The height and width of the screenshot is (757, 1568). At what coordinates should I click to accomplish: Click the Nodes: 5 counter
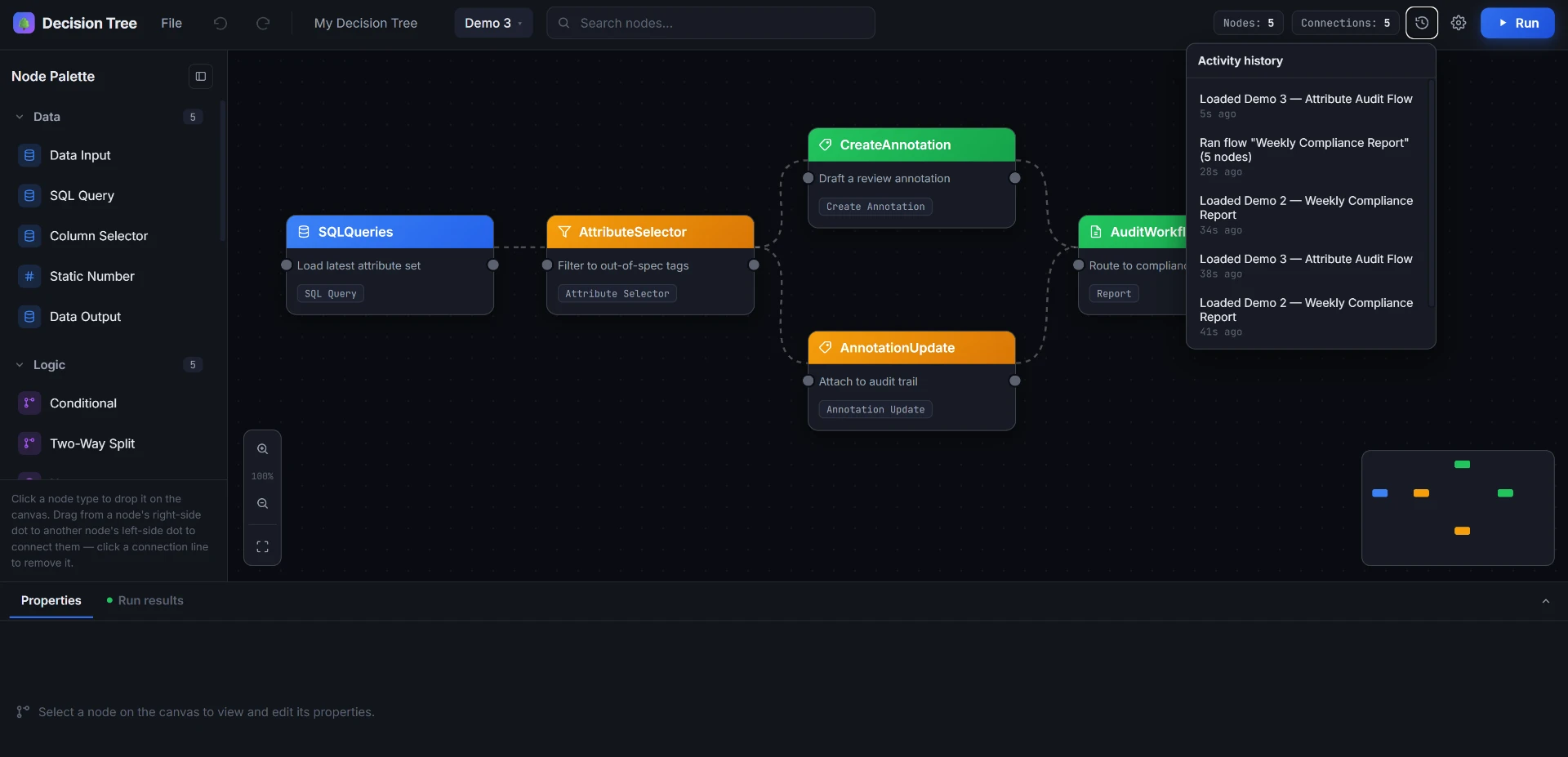1249,23
